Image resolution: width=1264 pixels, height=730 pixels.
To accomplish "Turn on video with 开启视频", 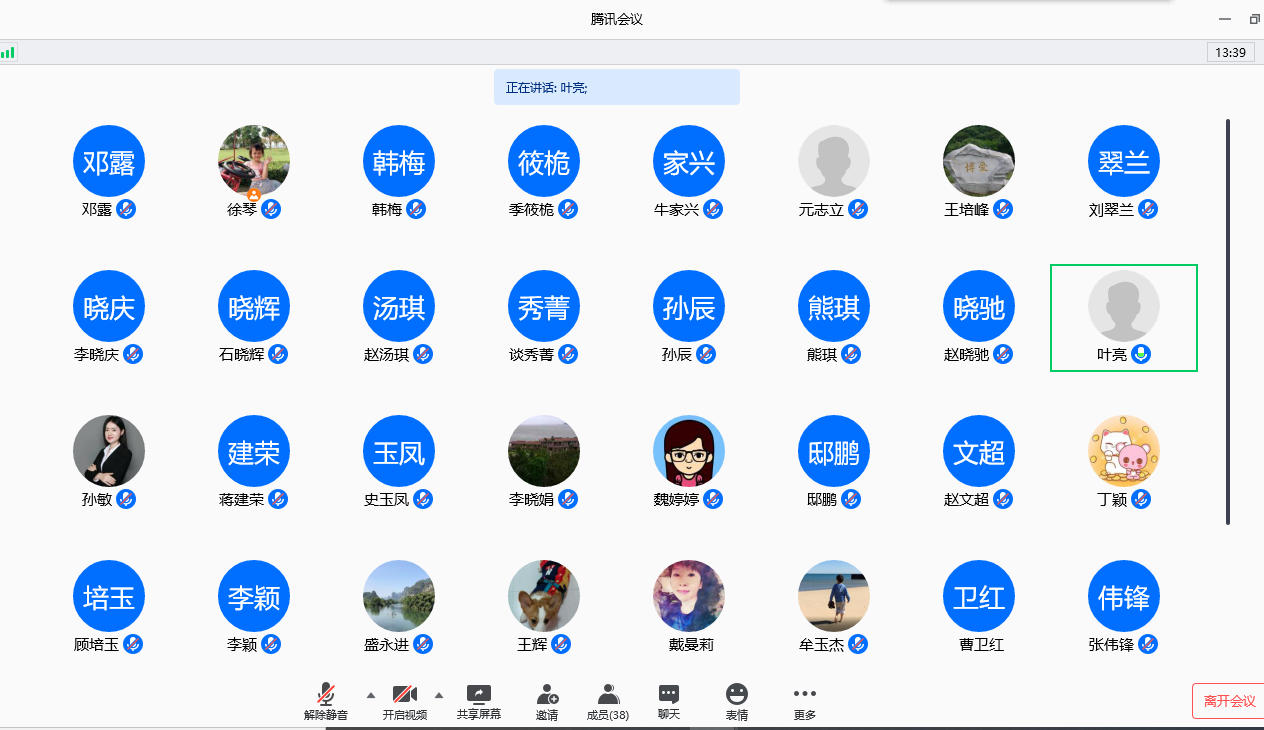I will tap(404, 695).
